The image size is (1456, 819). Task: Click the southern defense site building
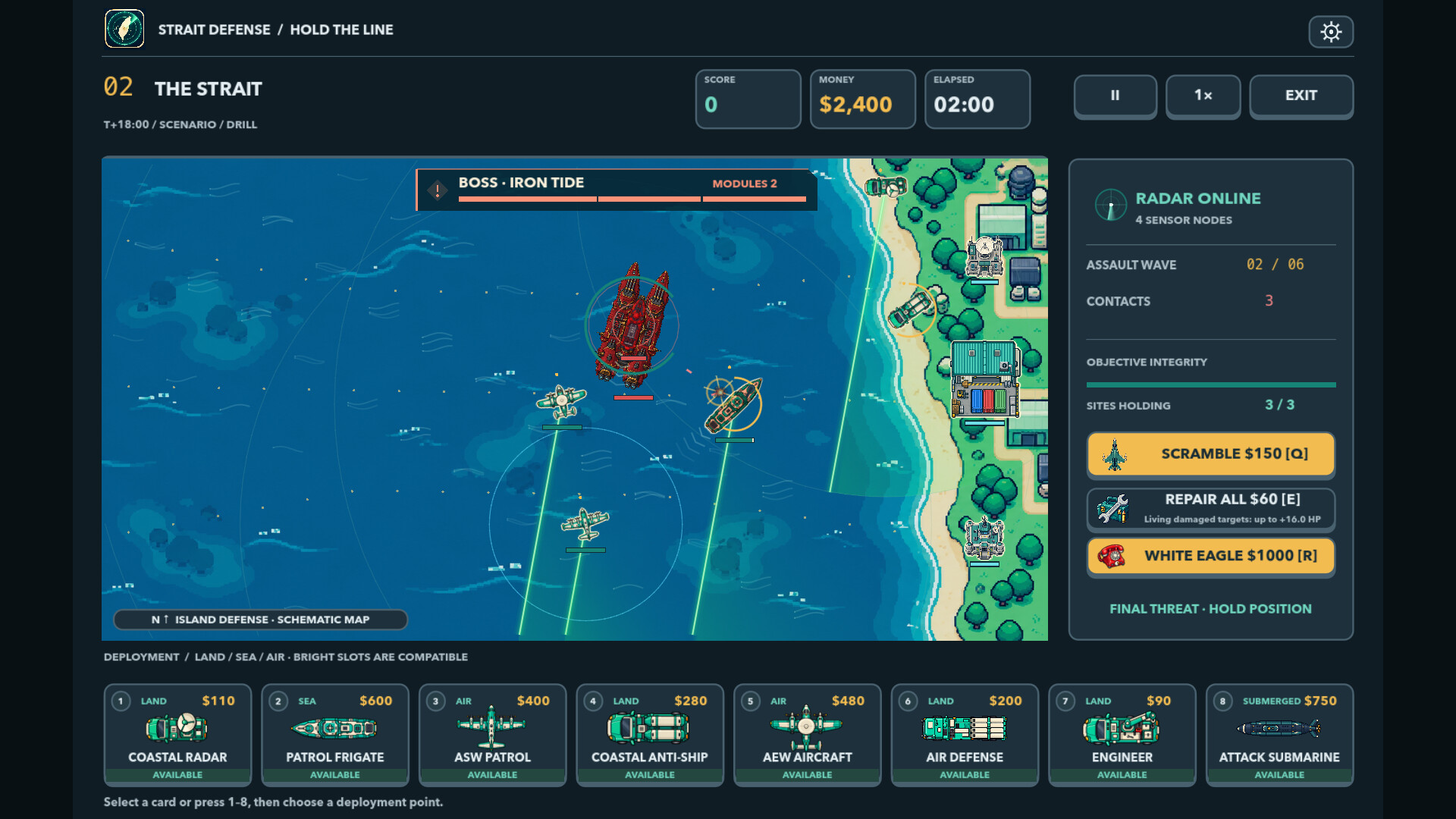click(984, 537)
